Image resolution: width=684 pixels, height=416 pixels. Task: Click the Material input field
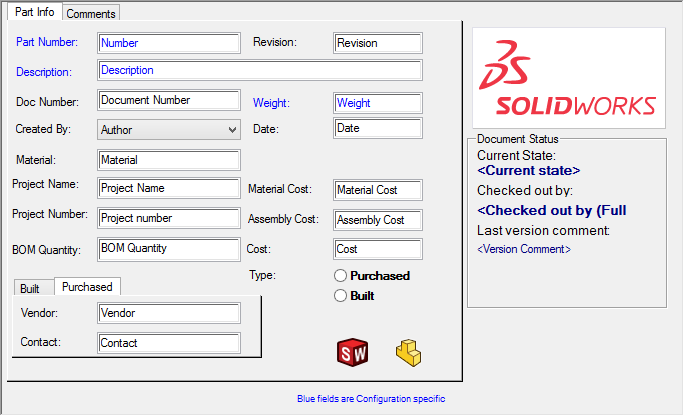pos(169,160)
